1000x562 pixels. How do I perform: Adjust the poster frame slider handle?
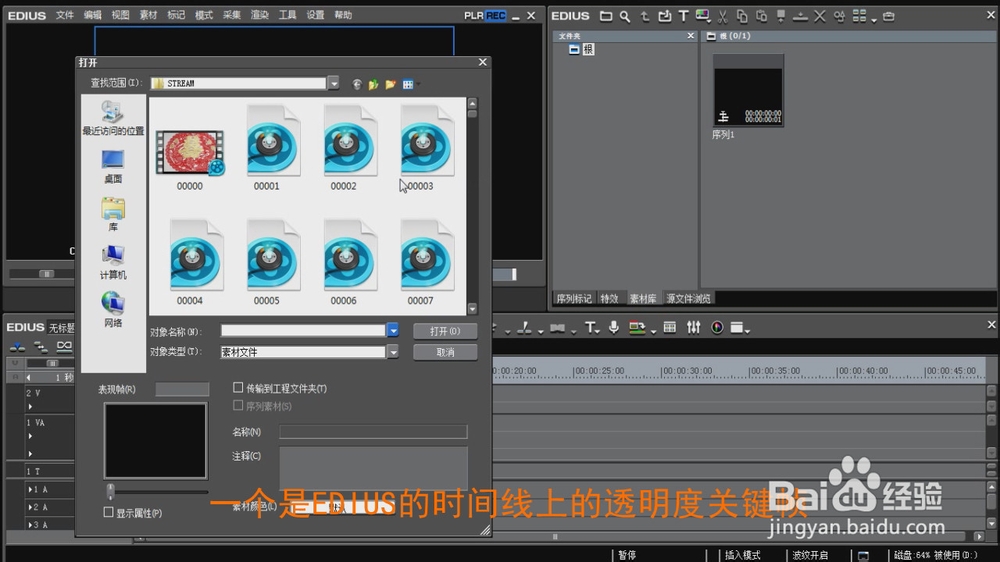[110, 491]
